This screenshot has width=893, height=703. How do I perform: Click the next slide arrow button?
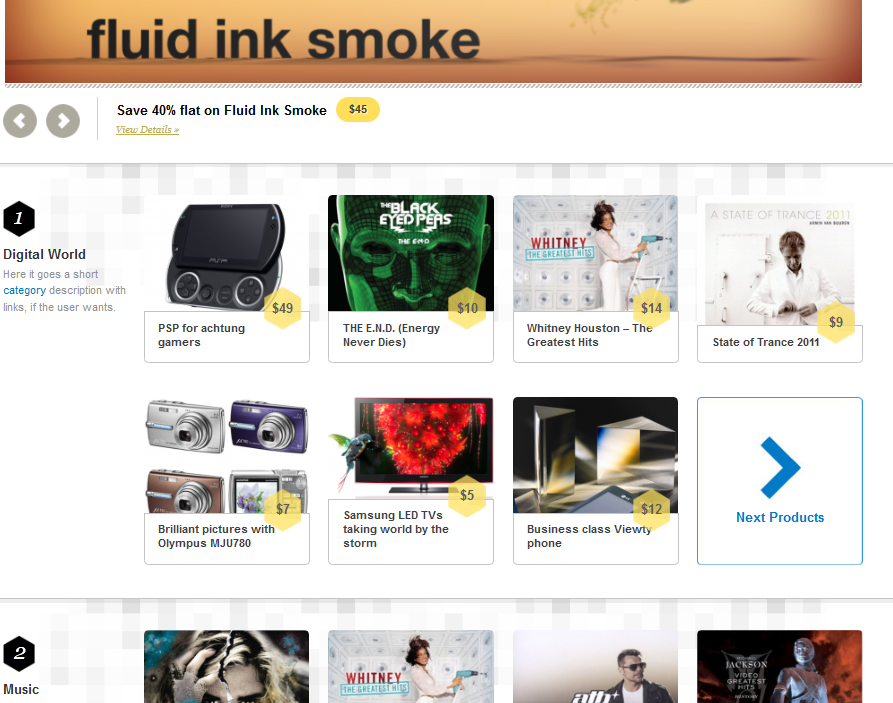tap(63, 121)
